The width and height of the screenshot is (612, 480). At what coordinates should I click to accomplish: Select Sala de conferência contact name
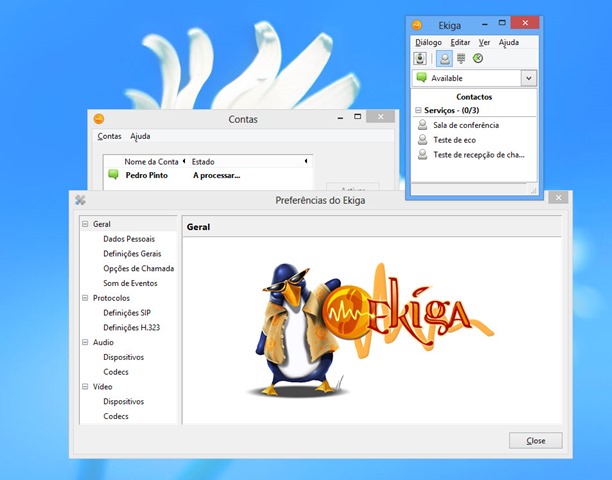pos(466,125)
